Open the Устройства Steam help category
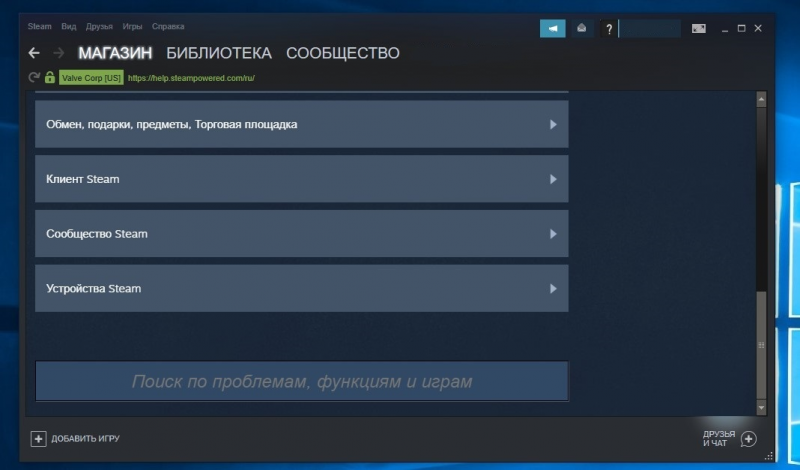The image size is (800, 470). coord(302,288)
